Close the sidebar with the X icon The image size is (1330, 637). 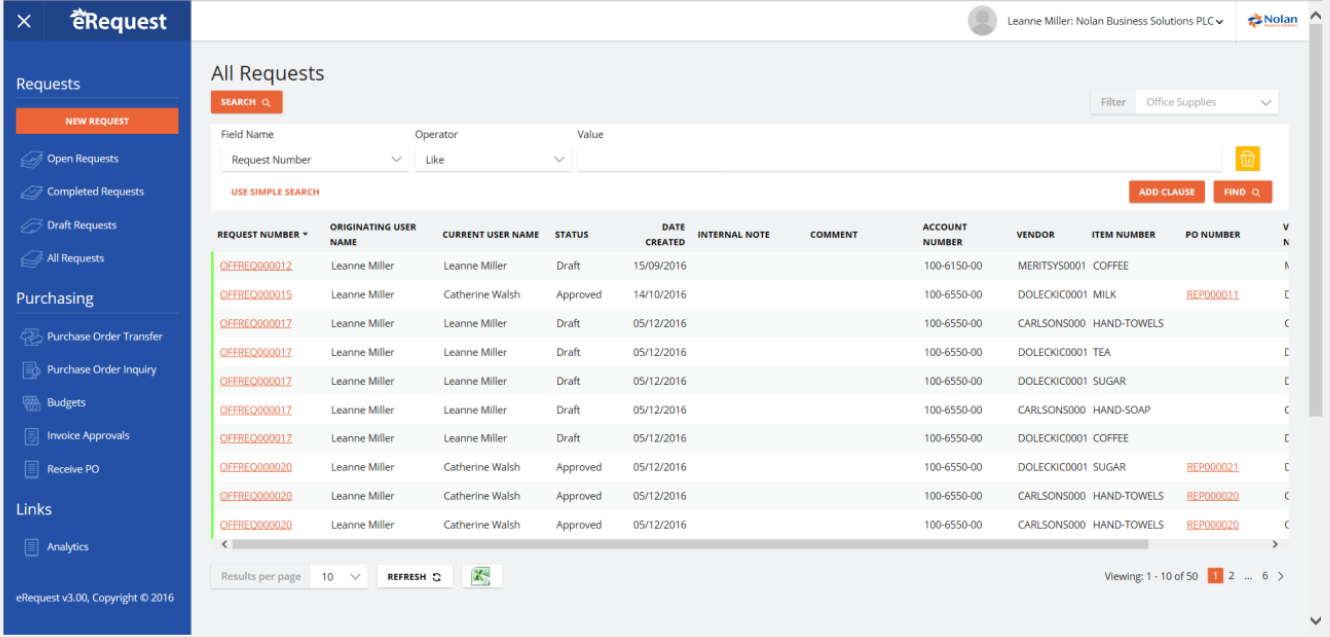(x=25, y=21)
